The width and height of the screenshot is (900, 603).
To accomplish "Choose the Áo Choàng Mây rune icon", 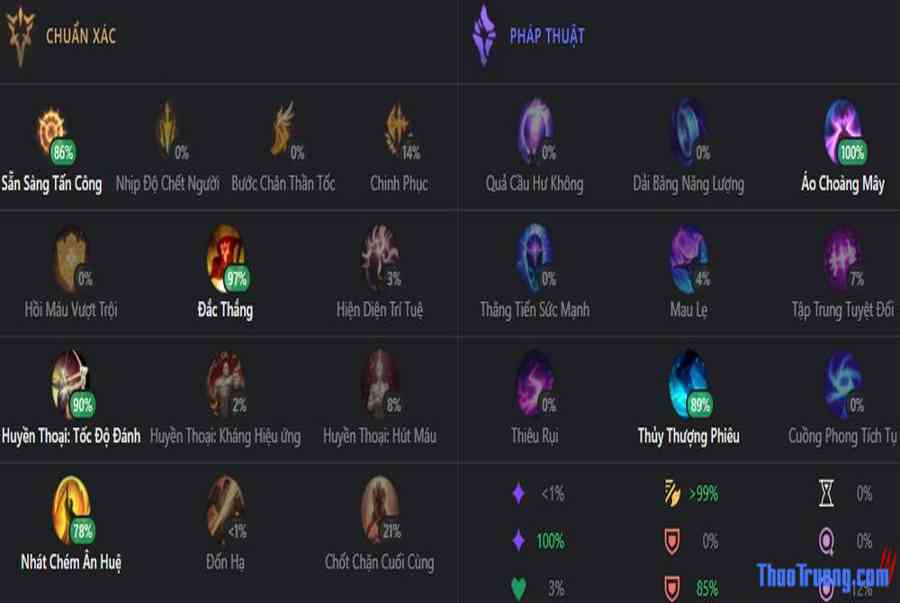I will coord(843,132).
